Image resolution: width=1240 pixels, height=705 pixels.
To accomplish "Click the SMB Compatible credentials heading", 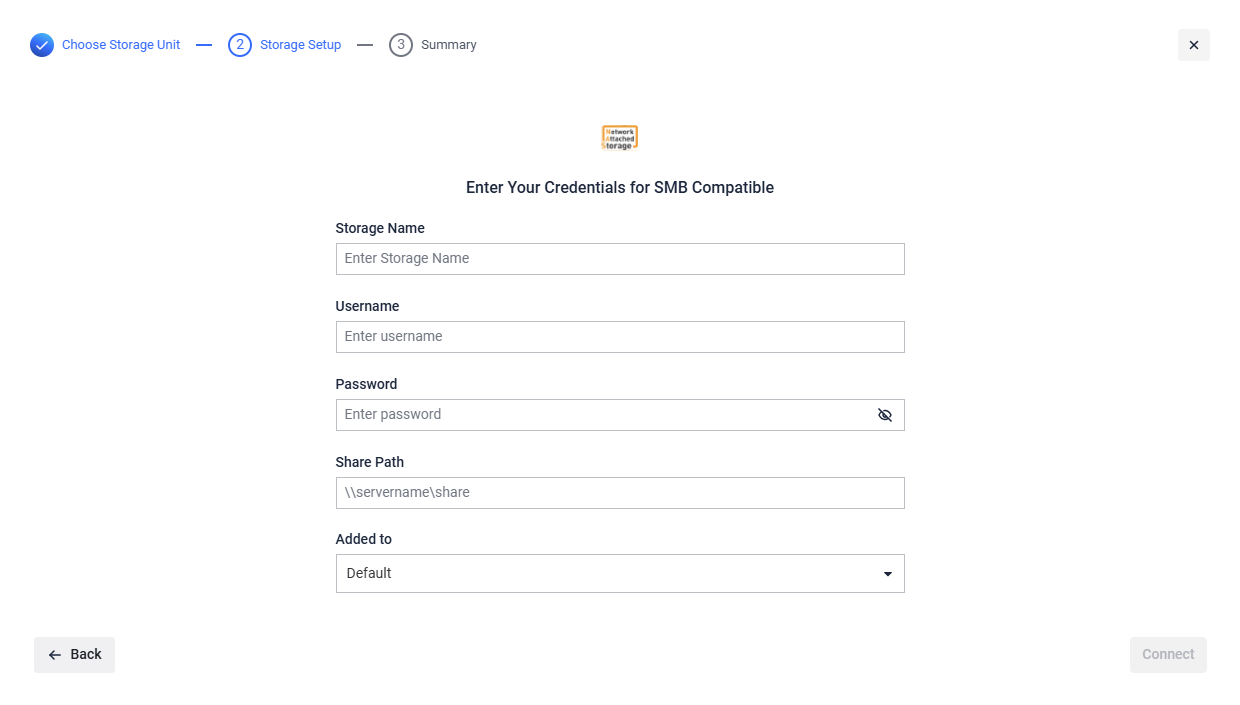I will [x=620, y=188].
